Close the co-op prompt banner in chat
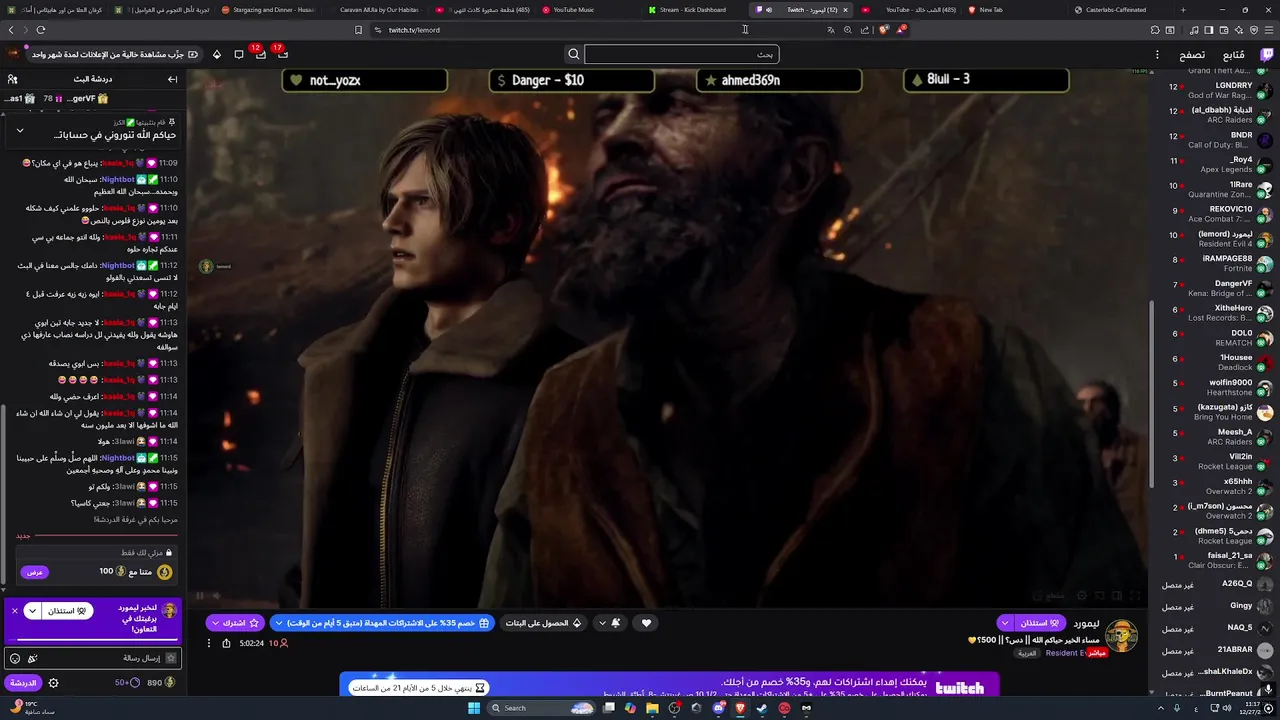This screenshot has height=720, width=1280. [x=15, y=610]
